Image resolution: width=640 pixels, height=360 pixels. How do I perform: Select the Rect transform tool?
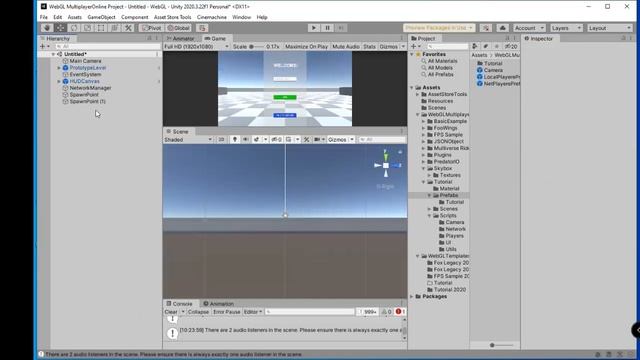tap(101, 28)
